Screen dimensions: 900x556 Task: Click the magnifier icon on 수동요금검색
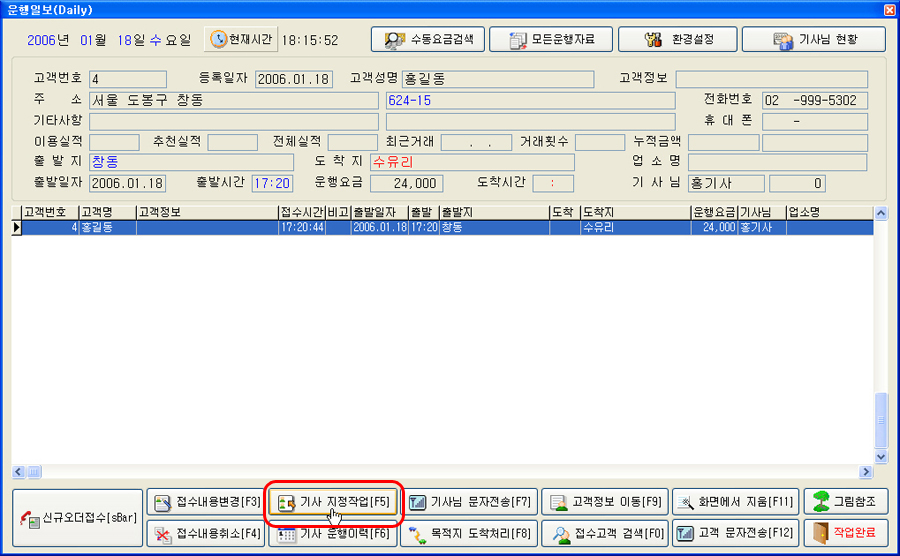coord(394,40)
